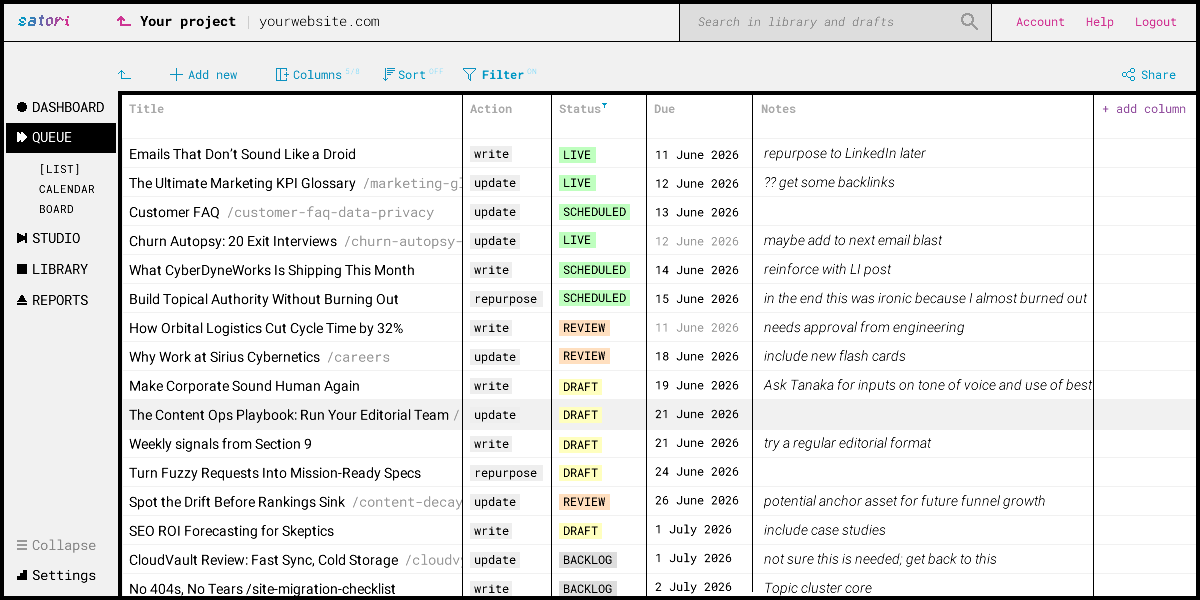The height and width of the screenshot is (600, 1200).
Task: Click the Logout link
Action: 1155,22
